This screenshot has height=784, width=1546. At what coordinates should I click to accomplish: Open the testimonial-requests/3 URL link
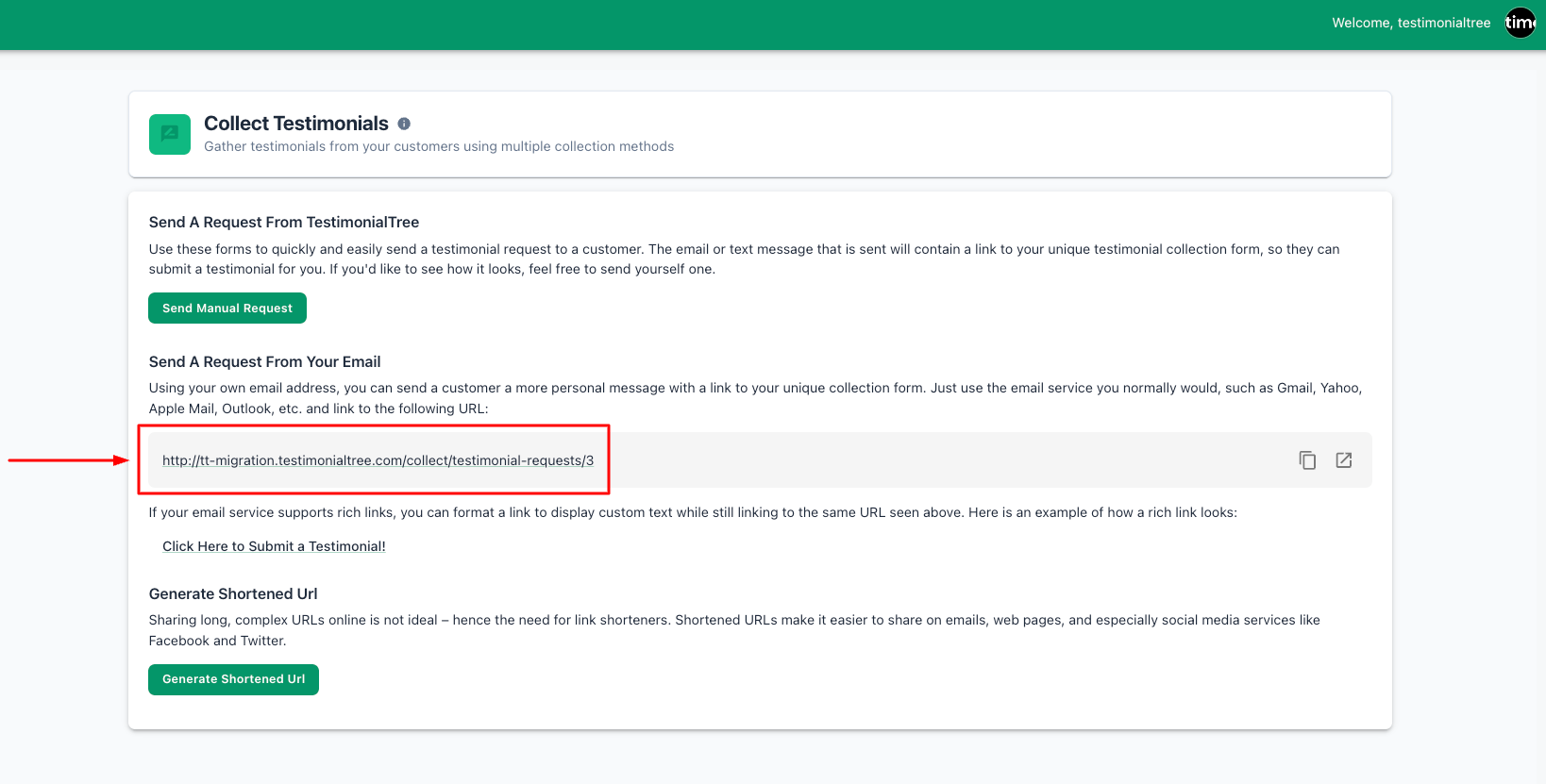378,460
